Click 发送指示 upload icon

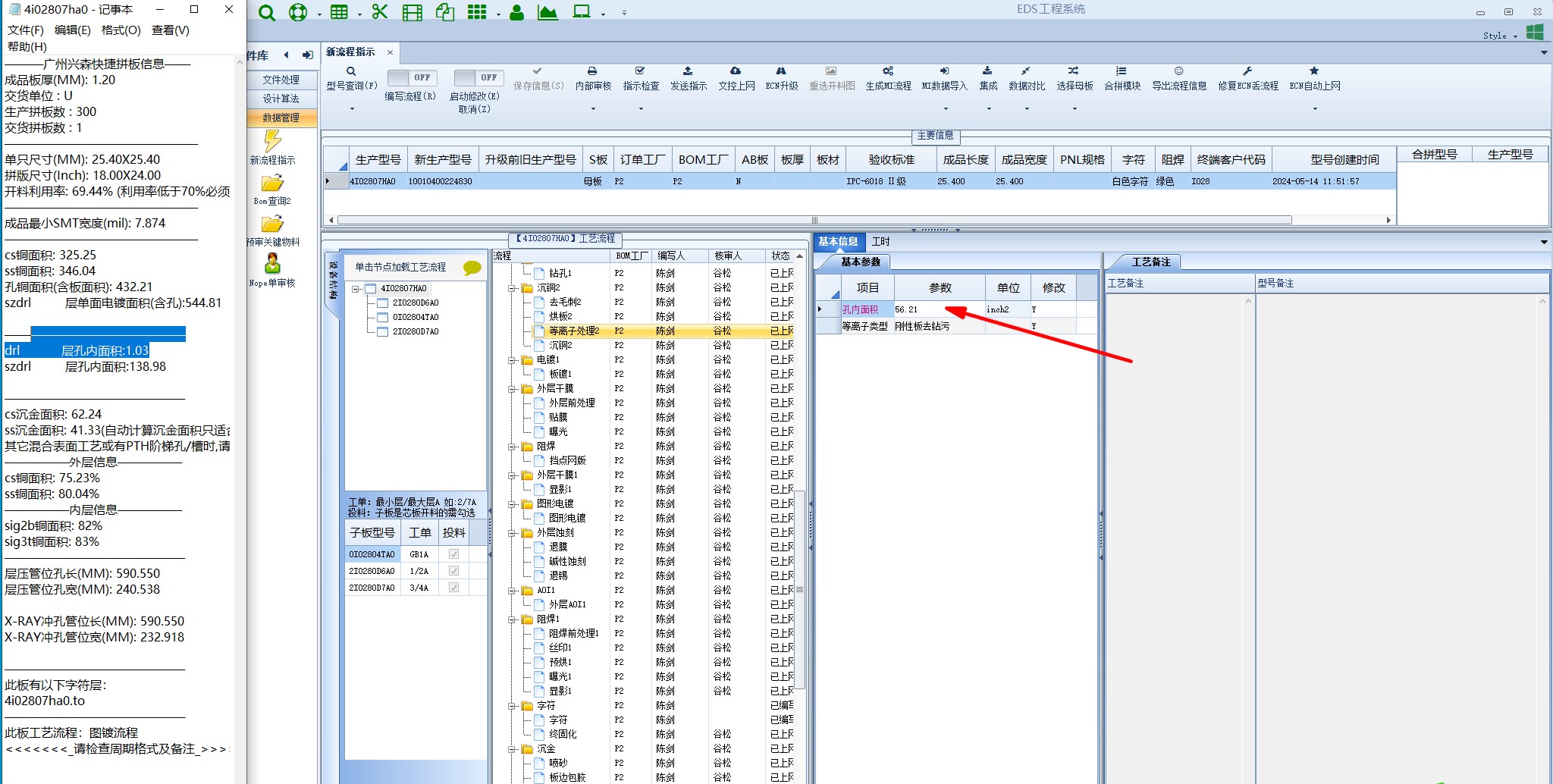coord(689,71)
